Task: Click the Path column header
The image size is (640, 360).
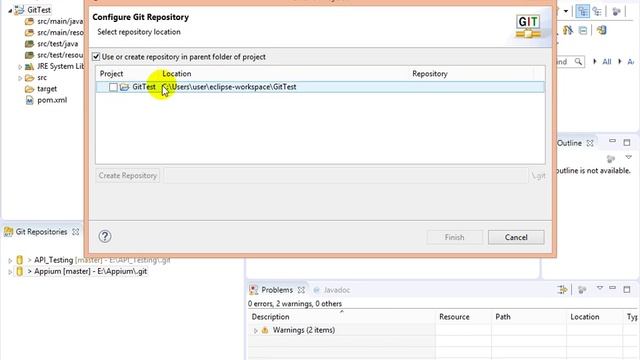Action: 503,317
